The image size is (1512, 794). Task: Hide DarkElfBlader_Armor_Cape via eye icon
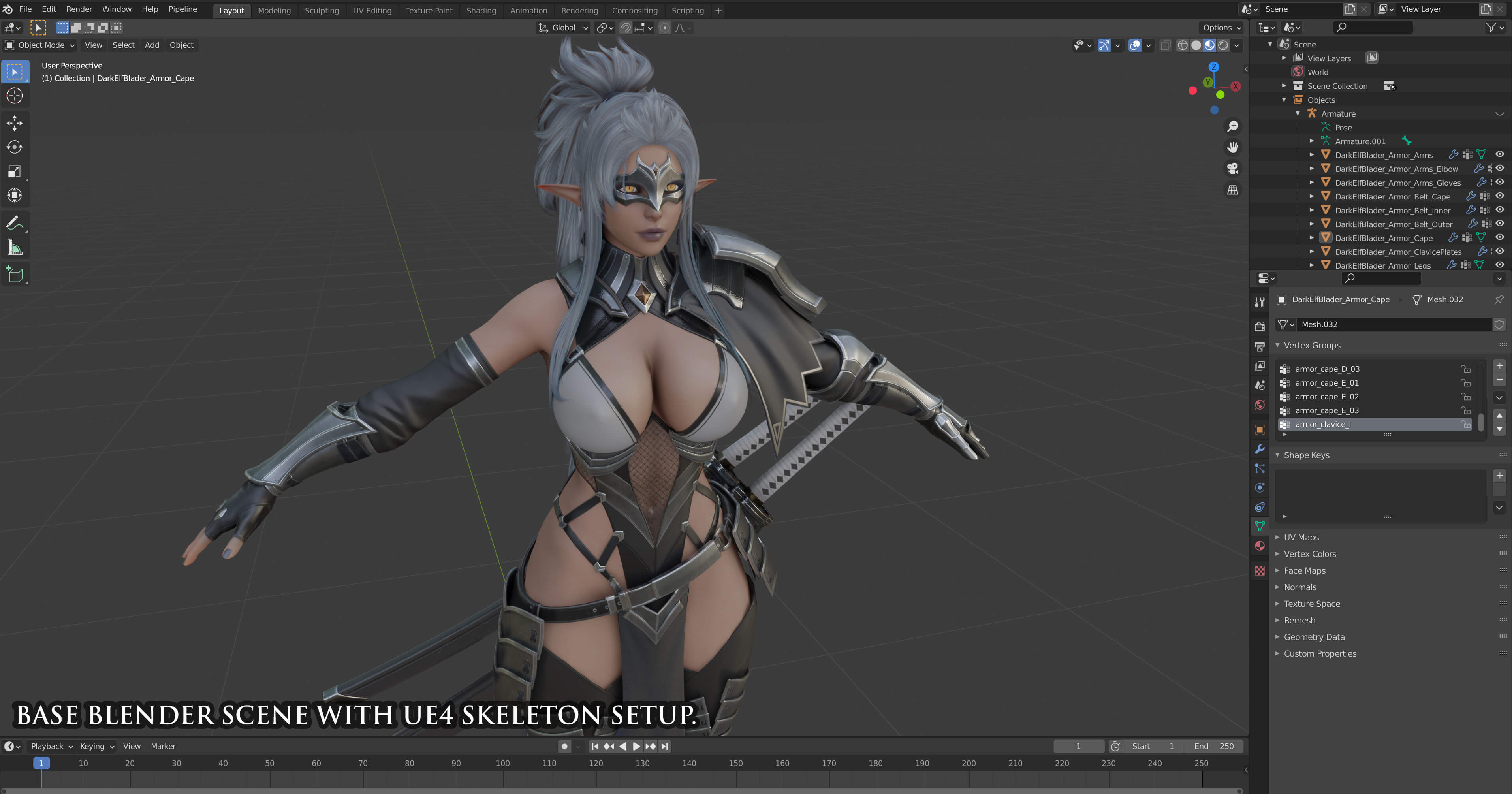1500,238
